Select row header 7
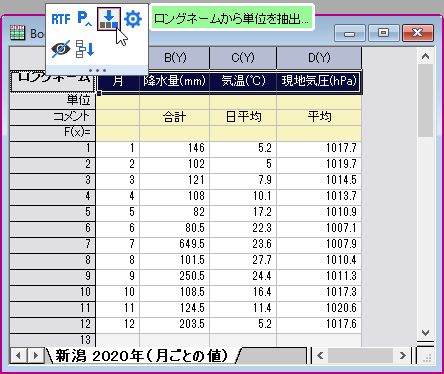This screenshot has width=444, height=374. [x=53, y=245]
